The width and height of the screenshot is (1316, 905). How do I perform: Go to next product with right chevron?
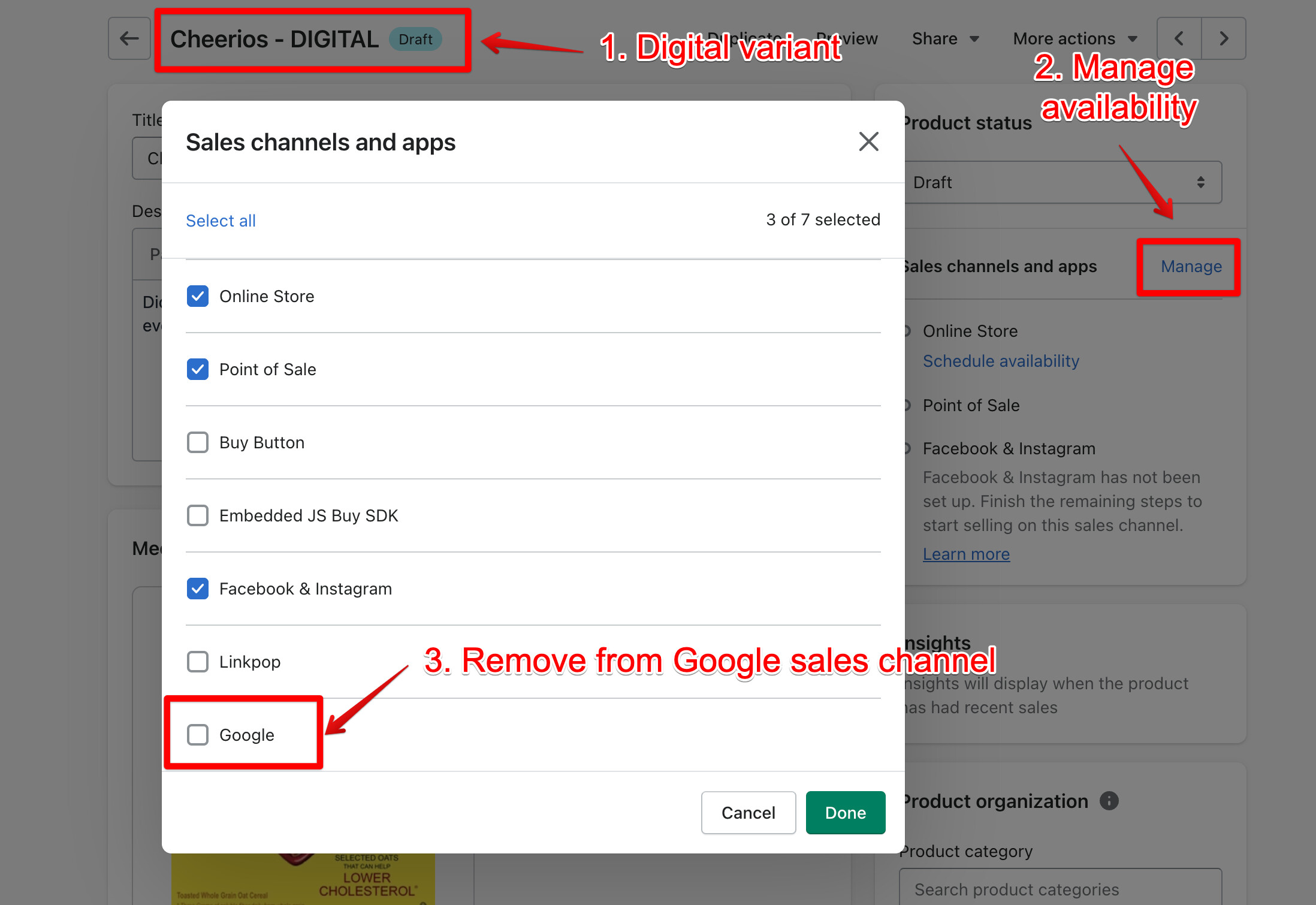[x=1224, y=39]
